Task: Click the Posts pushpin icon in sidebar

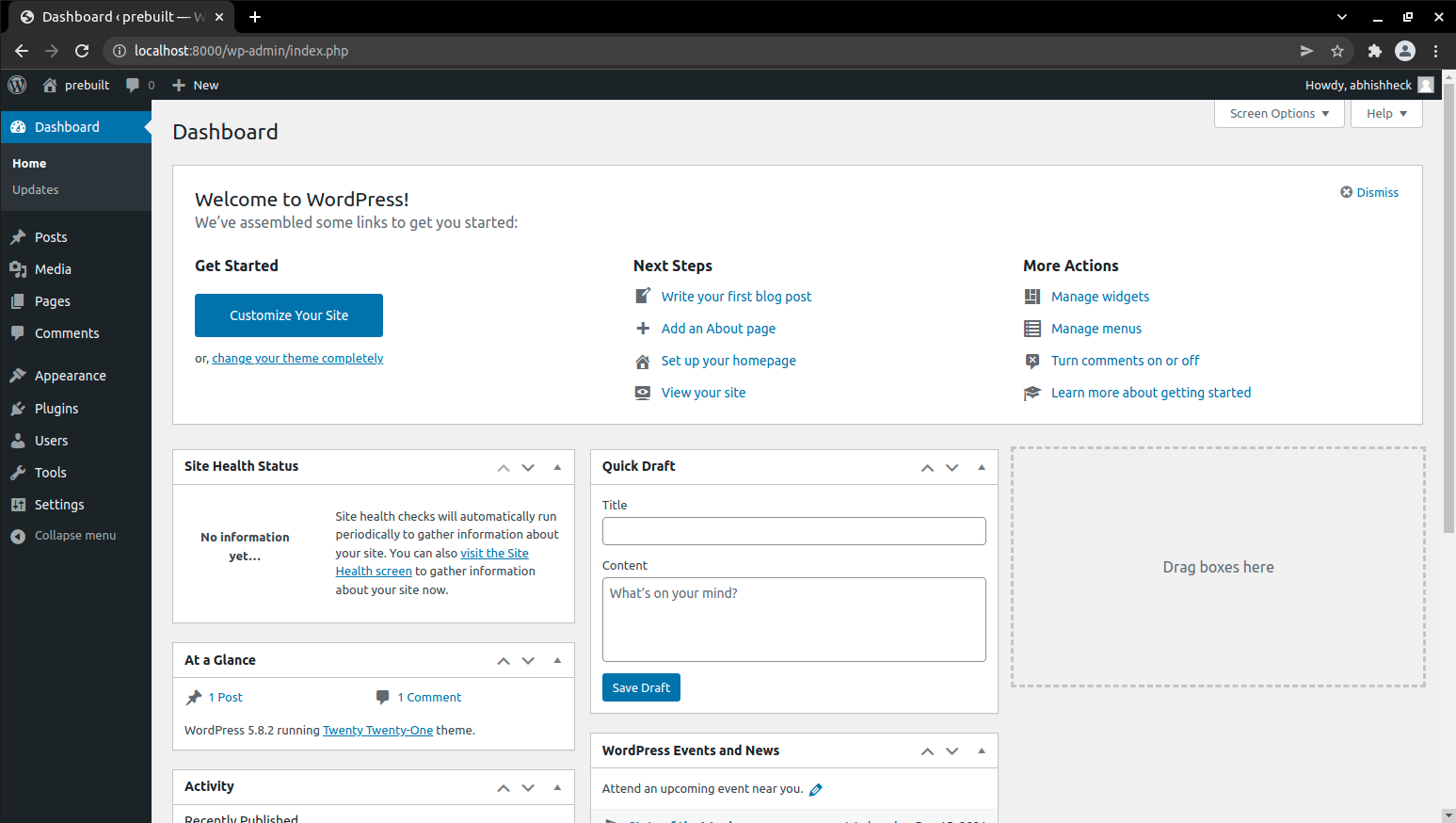Action: [18, 237]
